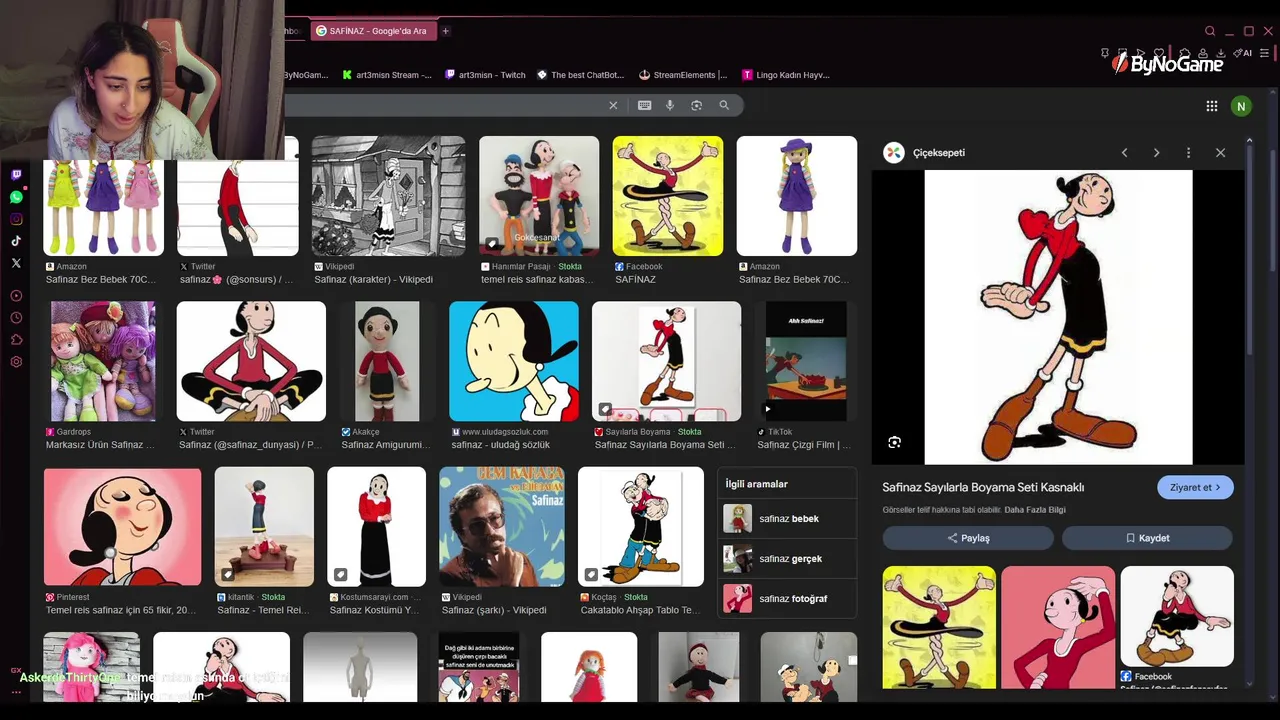
Task: Open the Google apps grid
Action: 1212,105
